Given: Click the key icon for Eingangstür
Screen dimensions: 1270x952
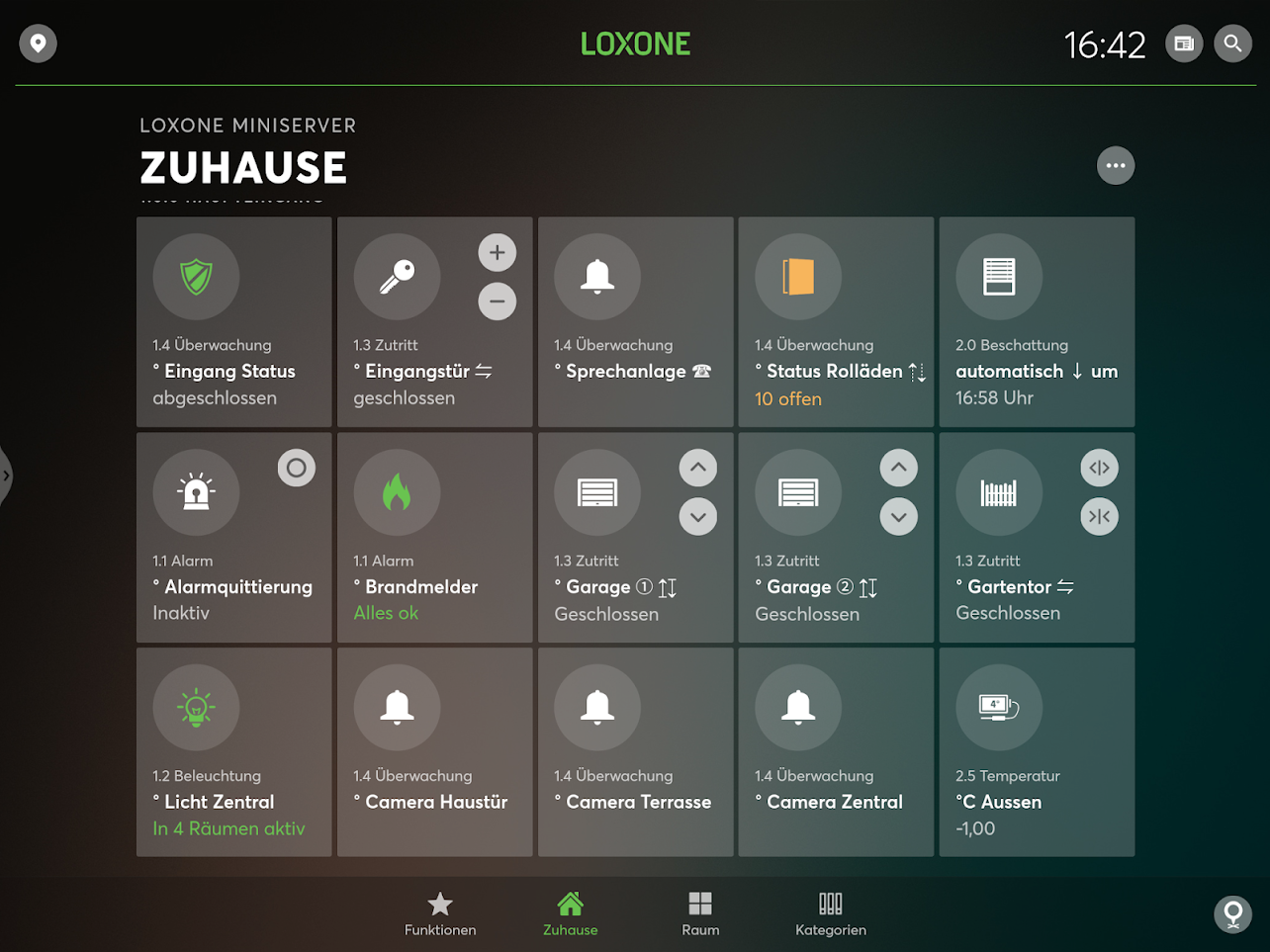Looking at the screenshot, I should coord(397,277).
